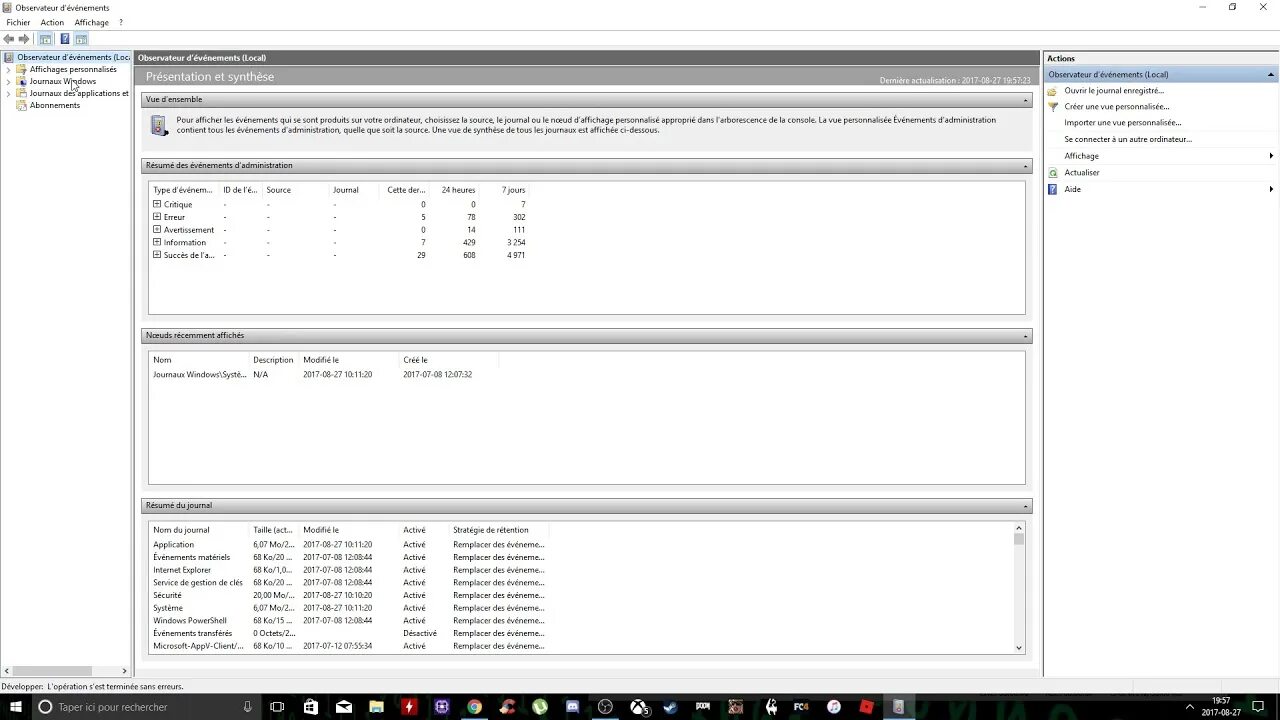Expand the Critique event type row
This screenshot has width=1280, height=720.
[x=157, y=204]
